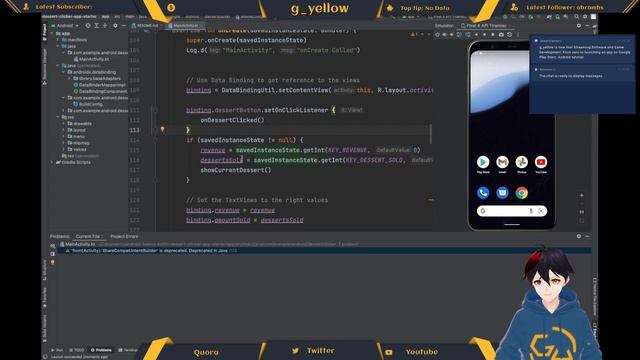Expand the mipmap folder in res
The width and height of the screenshot is (640, 360).
(64, 143)
